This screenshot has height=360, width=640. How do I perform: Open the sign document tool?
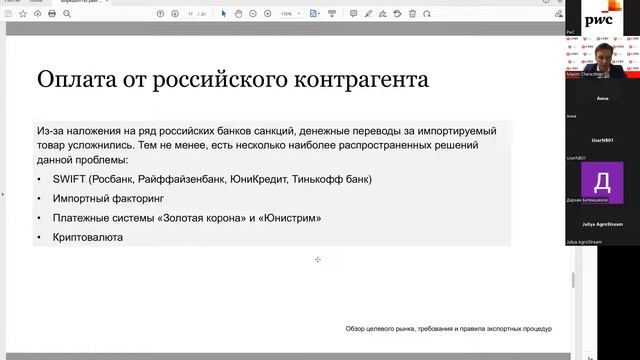point(382,14)
